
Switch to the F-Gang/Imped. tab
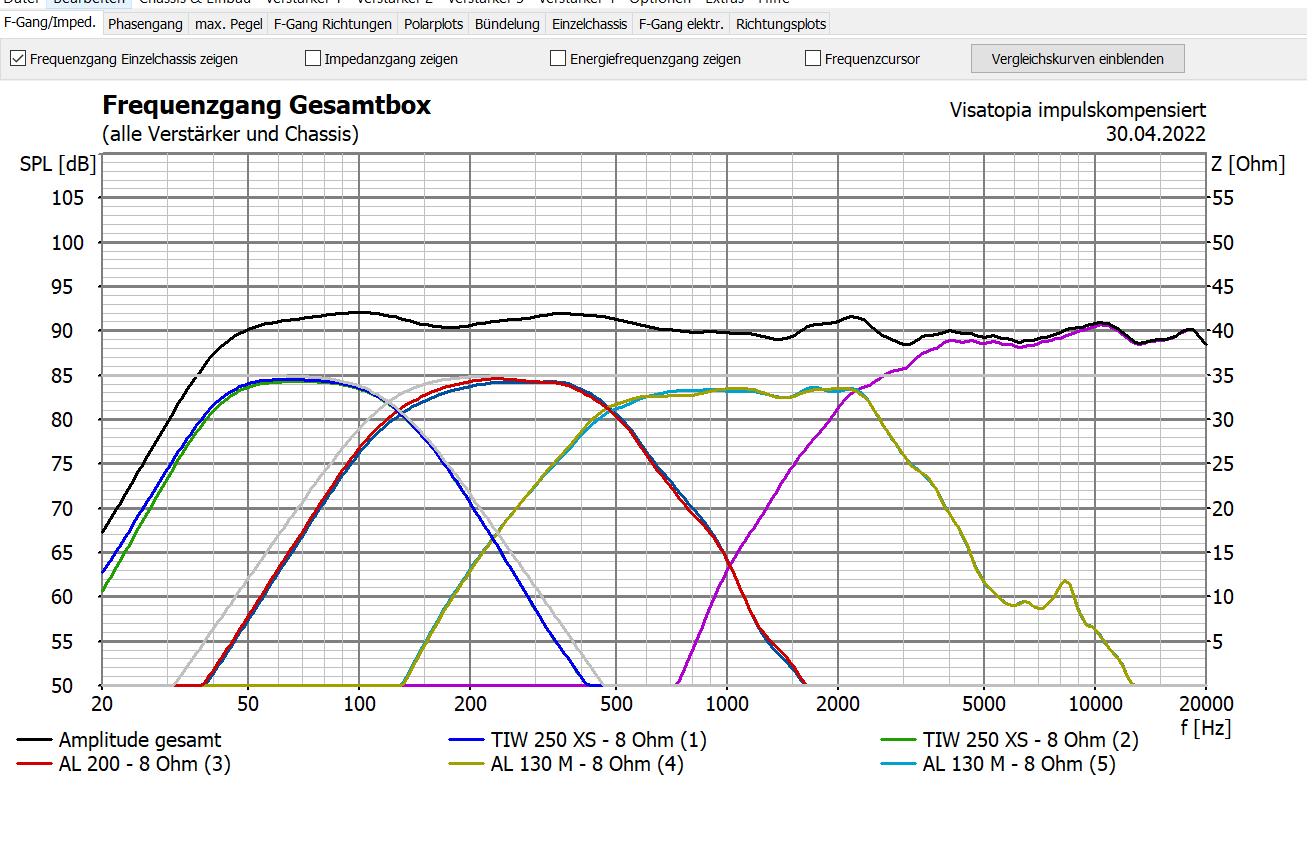click(x=51, y=22)
